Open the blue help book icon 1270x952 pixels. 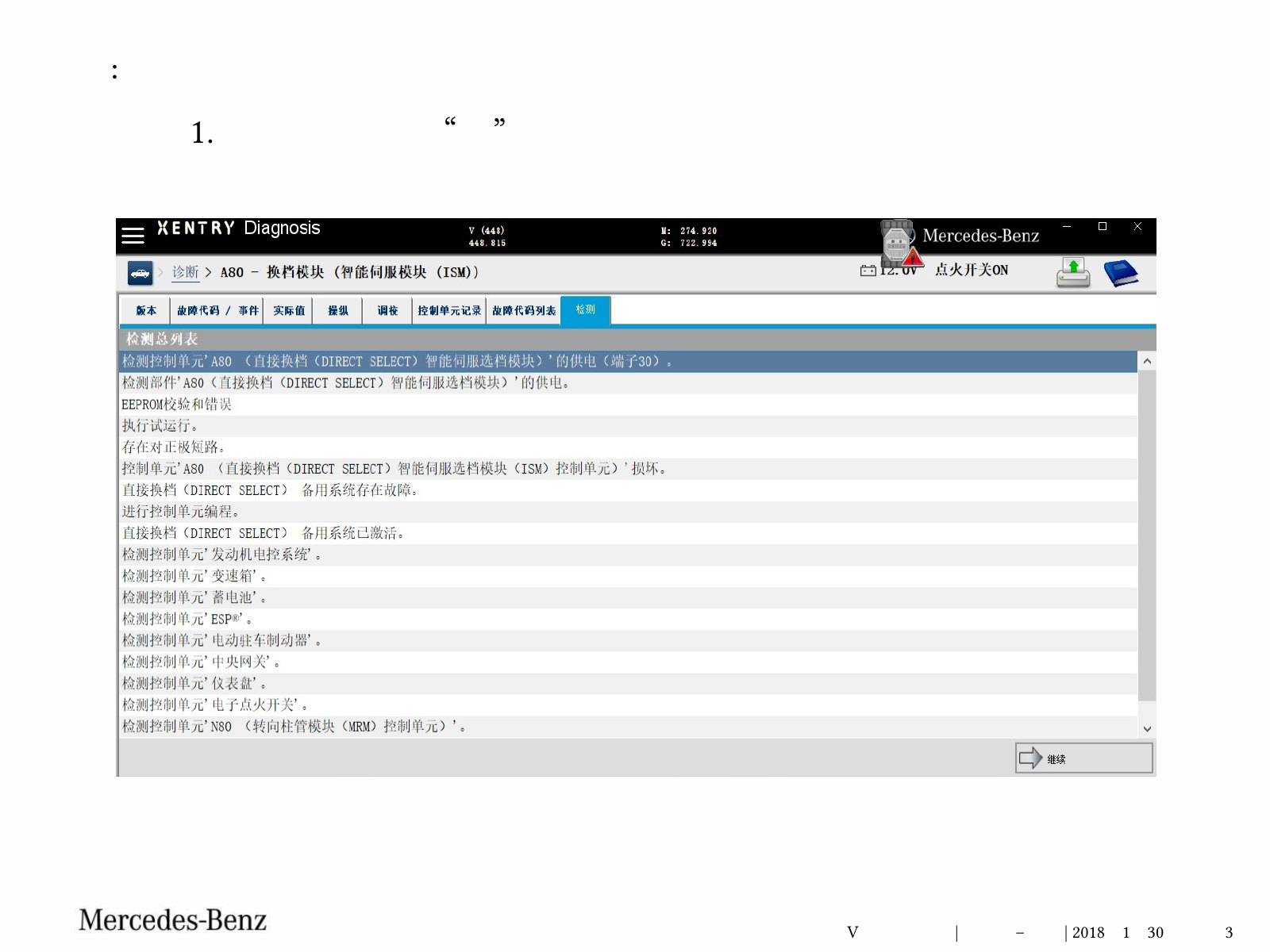click(x=1121, y=273)
